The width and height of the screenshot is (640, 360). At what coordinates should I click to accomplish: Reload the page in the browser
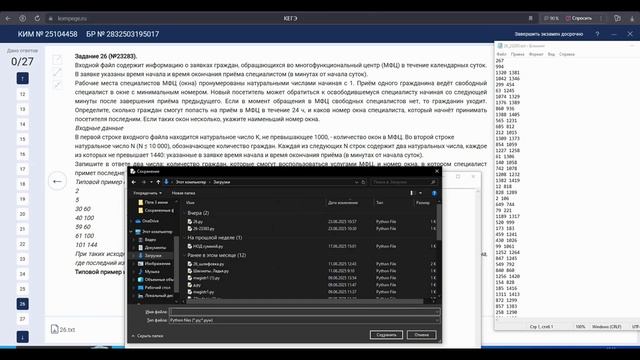click(x=37, y=18)
